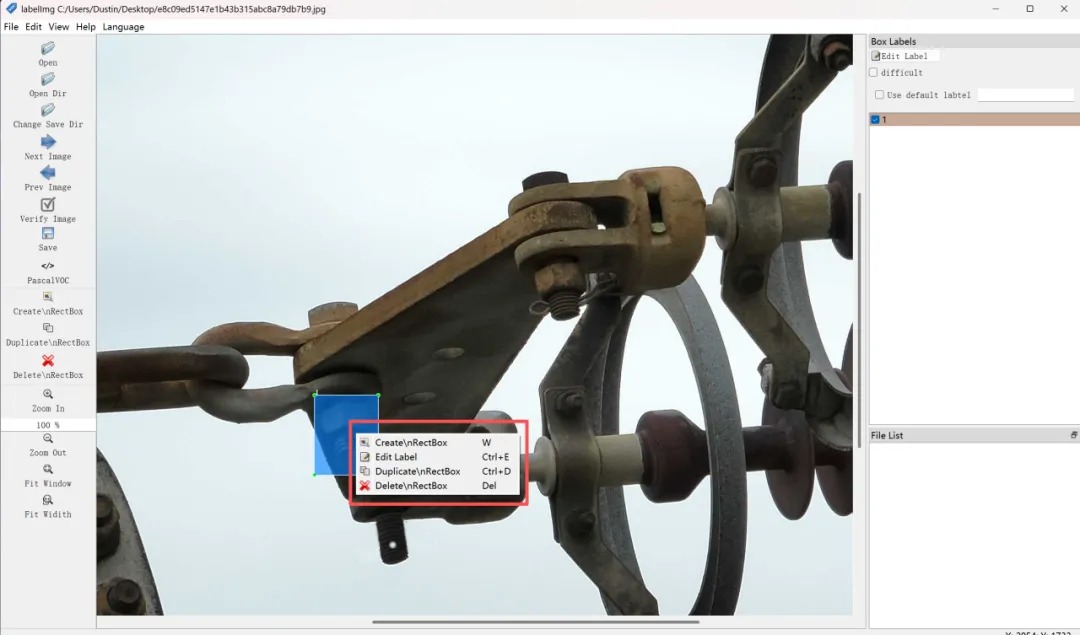Screen dimensions: 1080x635
Task: Click the Open file tool icon
Action: (x=48, y=48)
